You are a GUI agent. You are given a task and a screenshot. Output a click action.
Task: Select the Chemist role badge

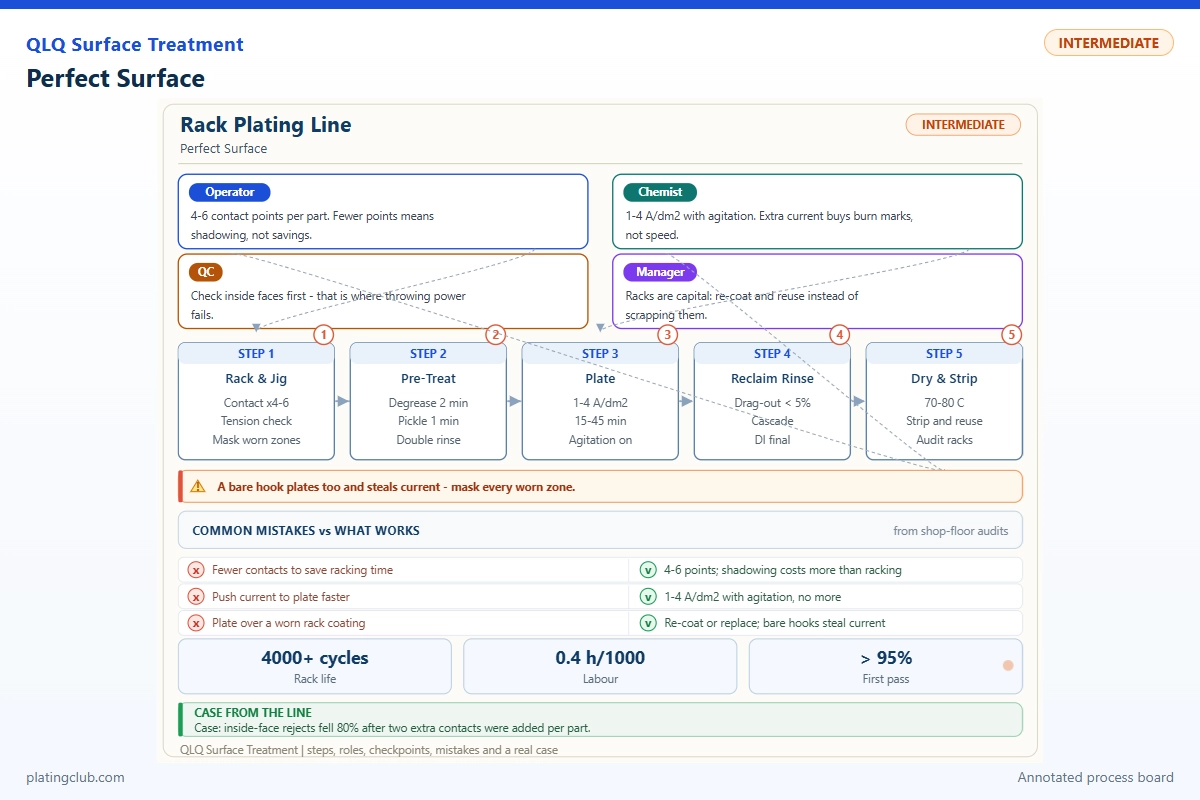660,192
